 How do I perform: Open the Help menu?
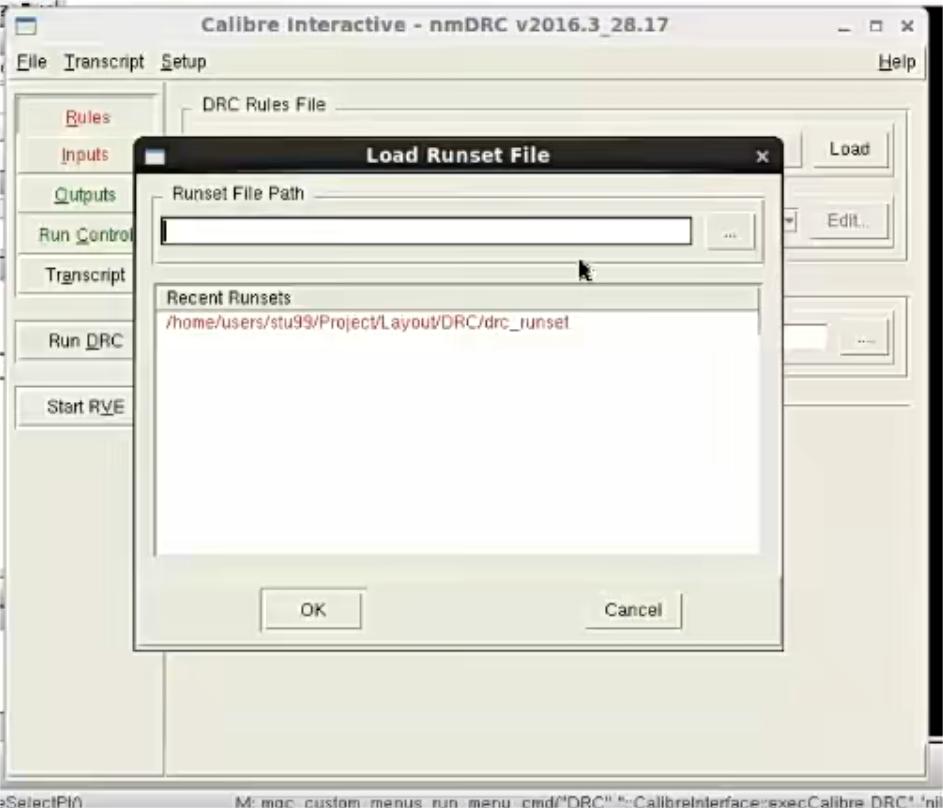[896, 61]
